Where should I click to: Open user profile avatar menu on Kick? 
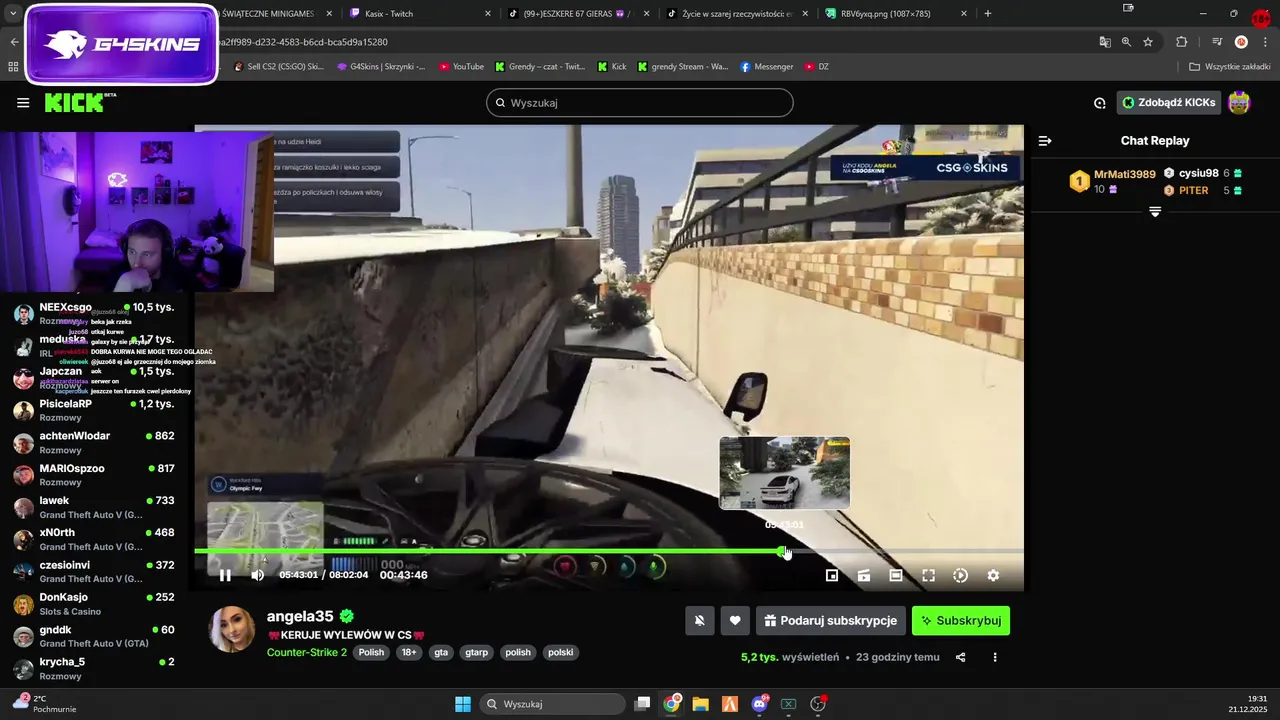click(x=1239, y=102)
